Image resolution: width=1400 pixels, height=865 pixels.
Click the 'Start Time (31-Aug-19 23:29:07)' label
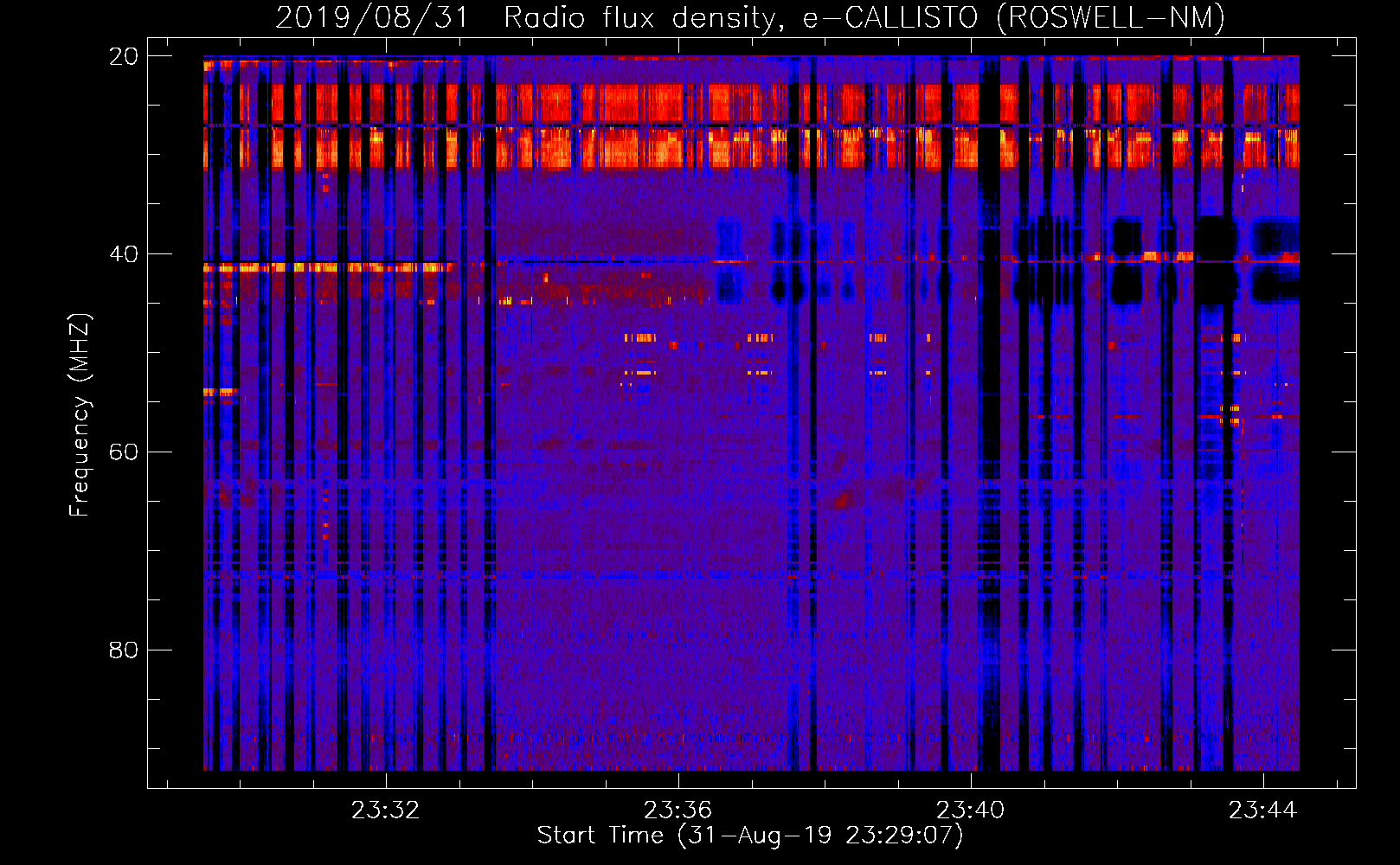point(750,836)
